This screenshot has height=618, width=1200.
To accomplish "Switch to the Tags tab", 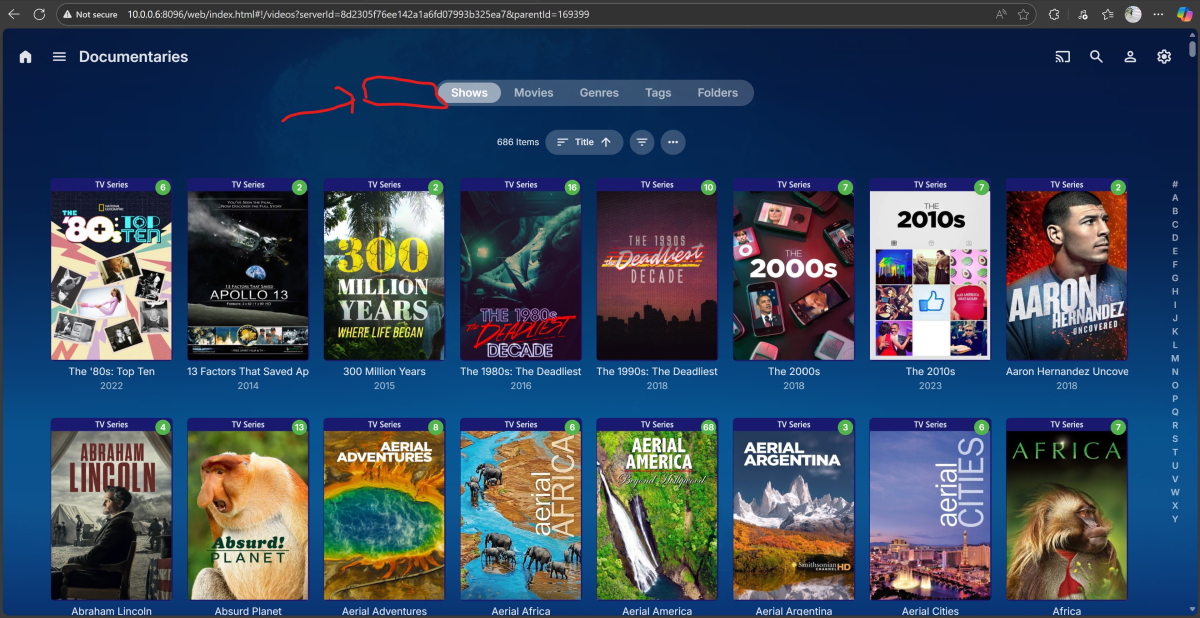I will coord(658,93).
